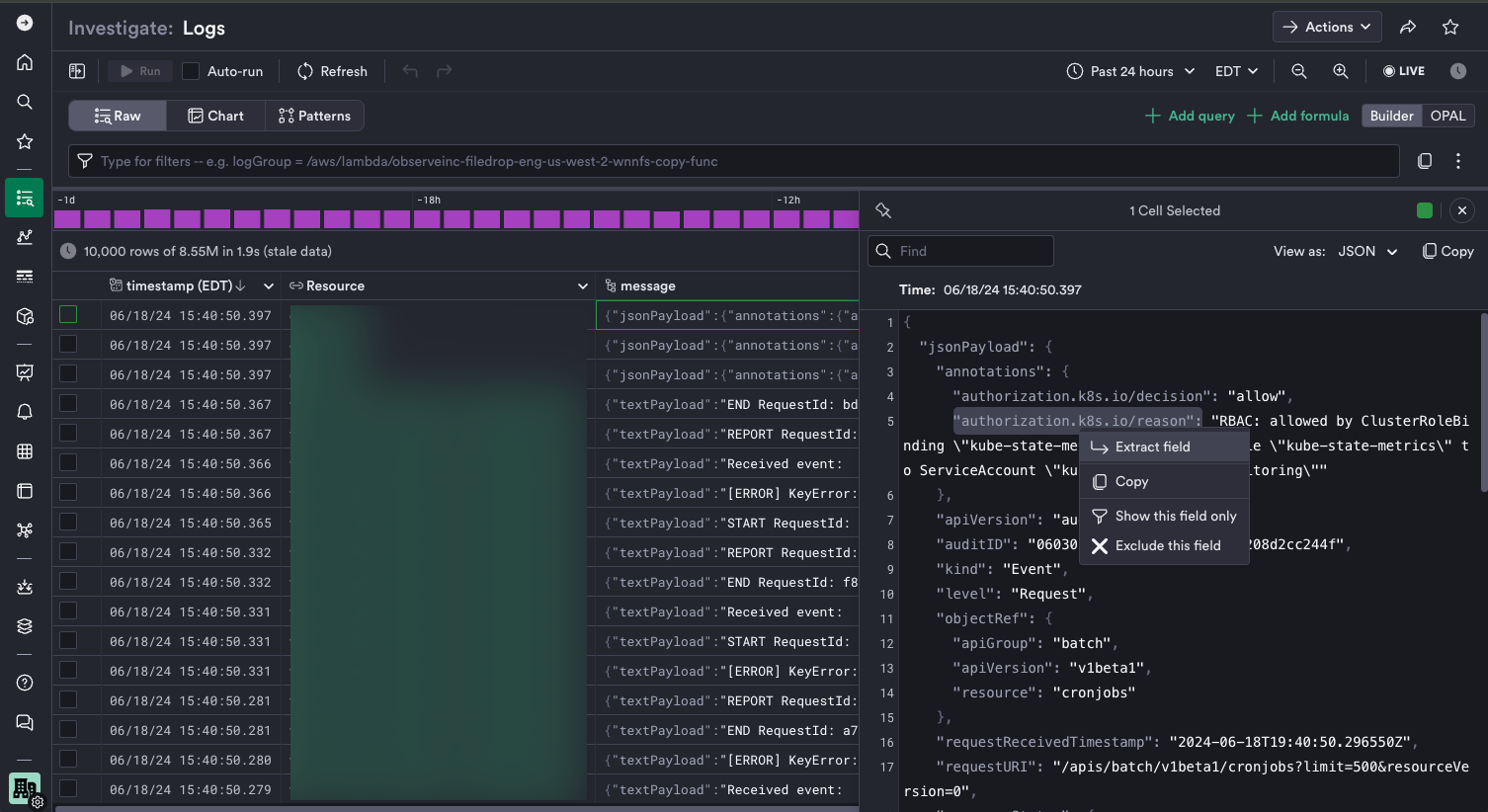
Task: Enable the Auto-run checkbox
Action: 191,71
